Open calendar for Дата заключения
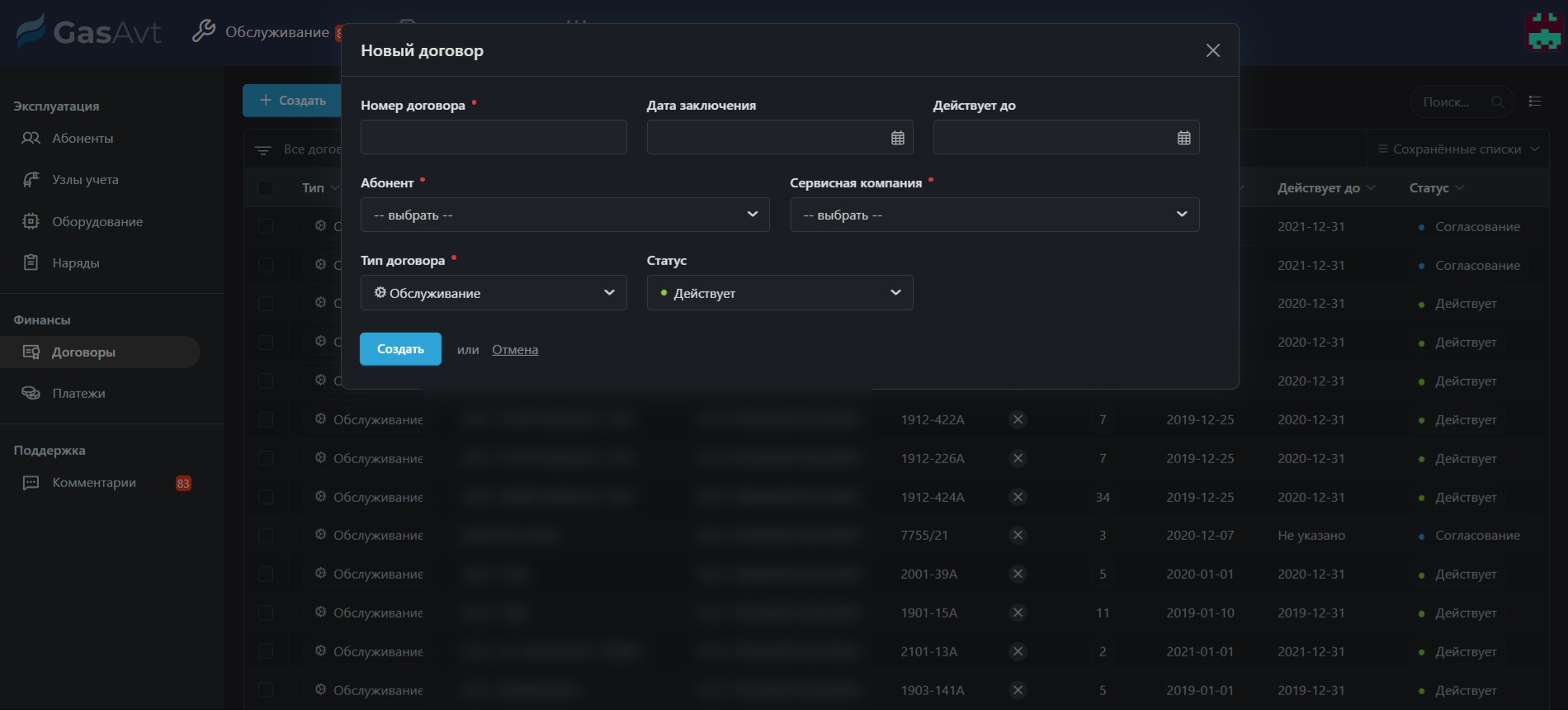 coord(898,138)
